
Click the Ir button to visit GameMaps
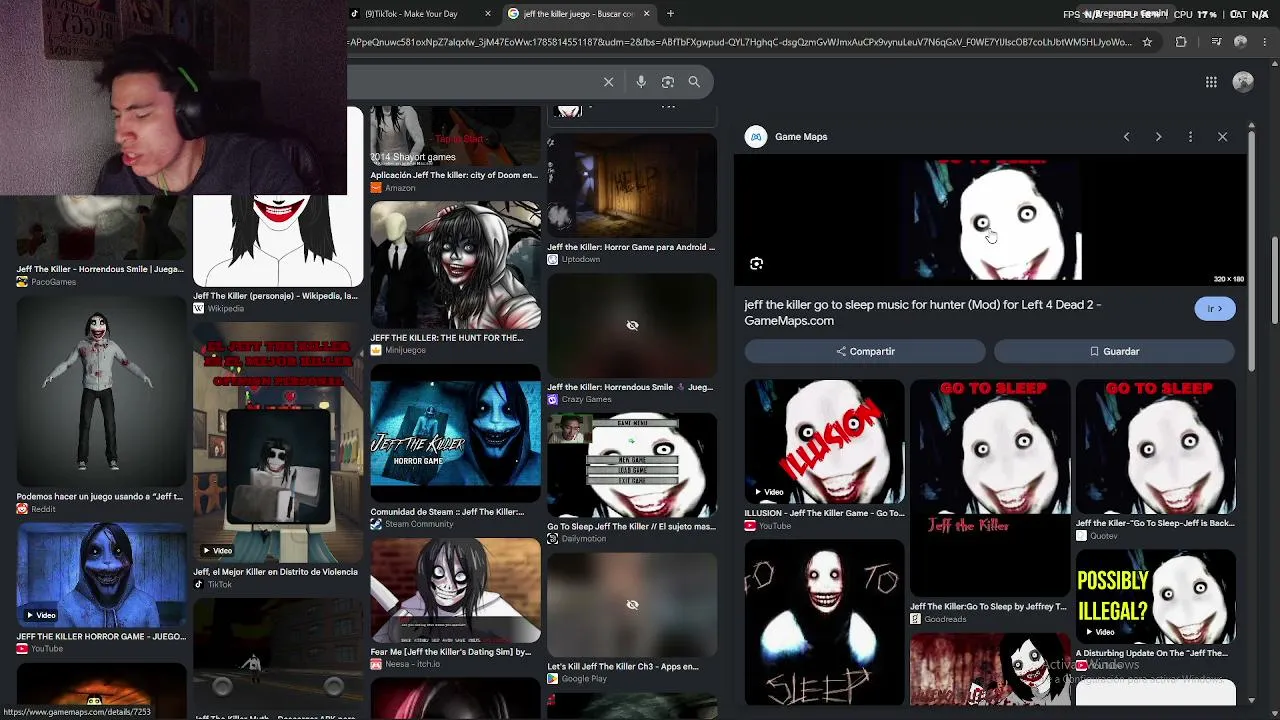(1215, 309)
